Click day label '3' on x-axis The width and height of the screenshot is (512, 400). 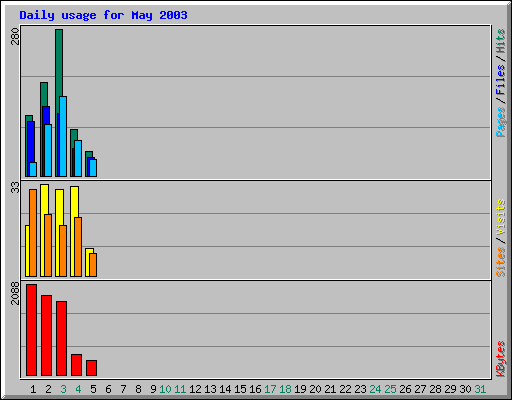(63, 389)
